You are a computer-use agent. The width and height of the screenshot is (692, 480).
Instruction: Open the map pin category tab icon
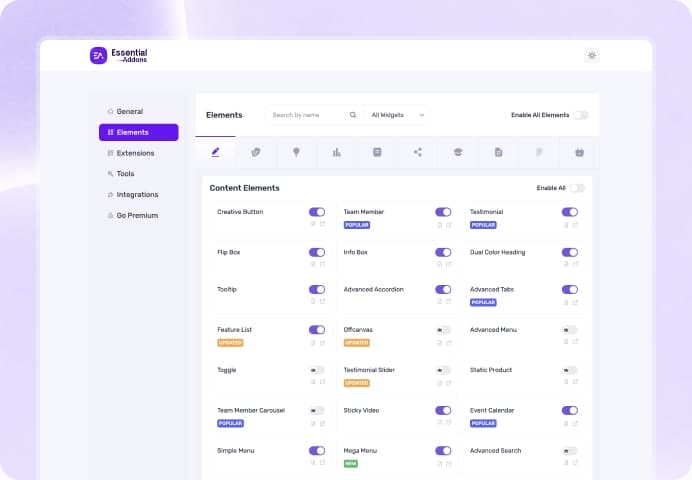[x=296, y=152]
